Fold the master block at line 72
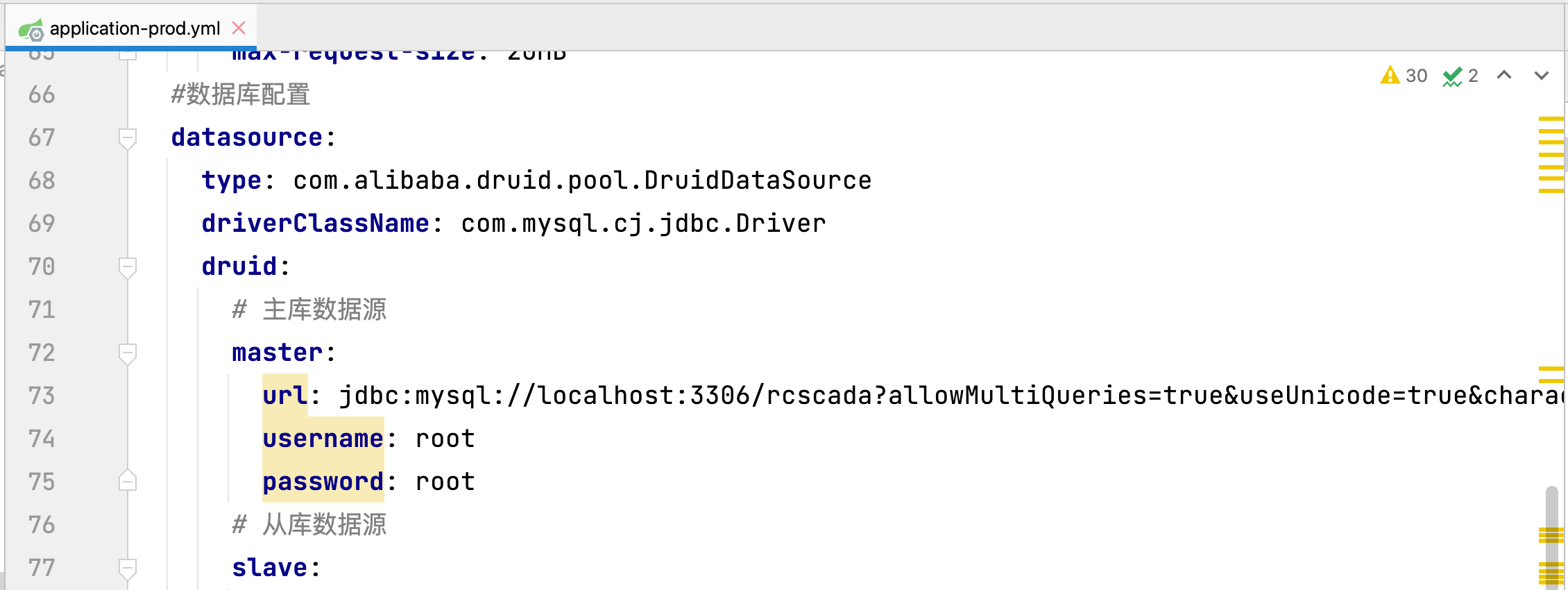Screen dimensions: 1568x590 (x=128, y=353)
